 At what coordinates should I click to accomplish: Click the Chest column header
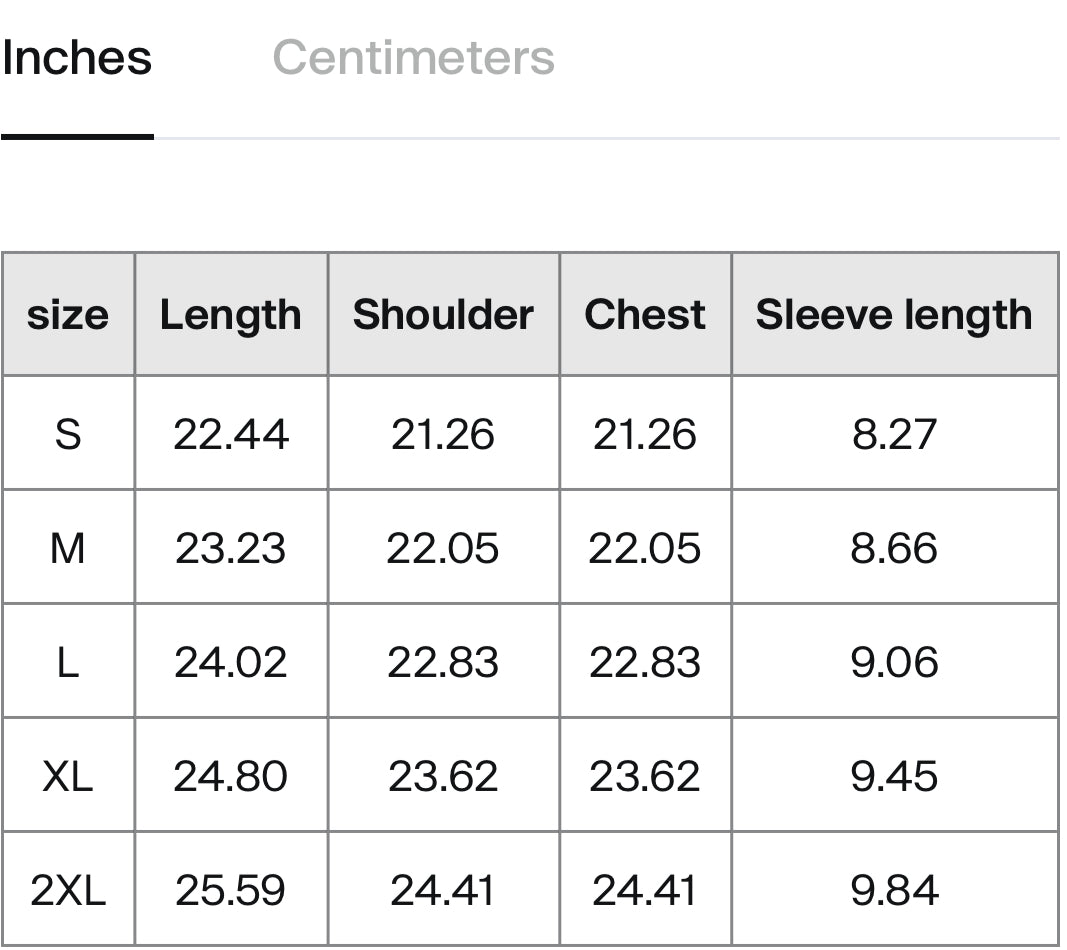coord(645,314)
